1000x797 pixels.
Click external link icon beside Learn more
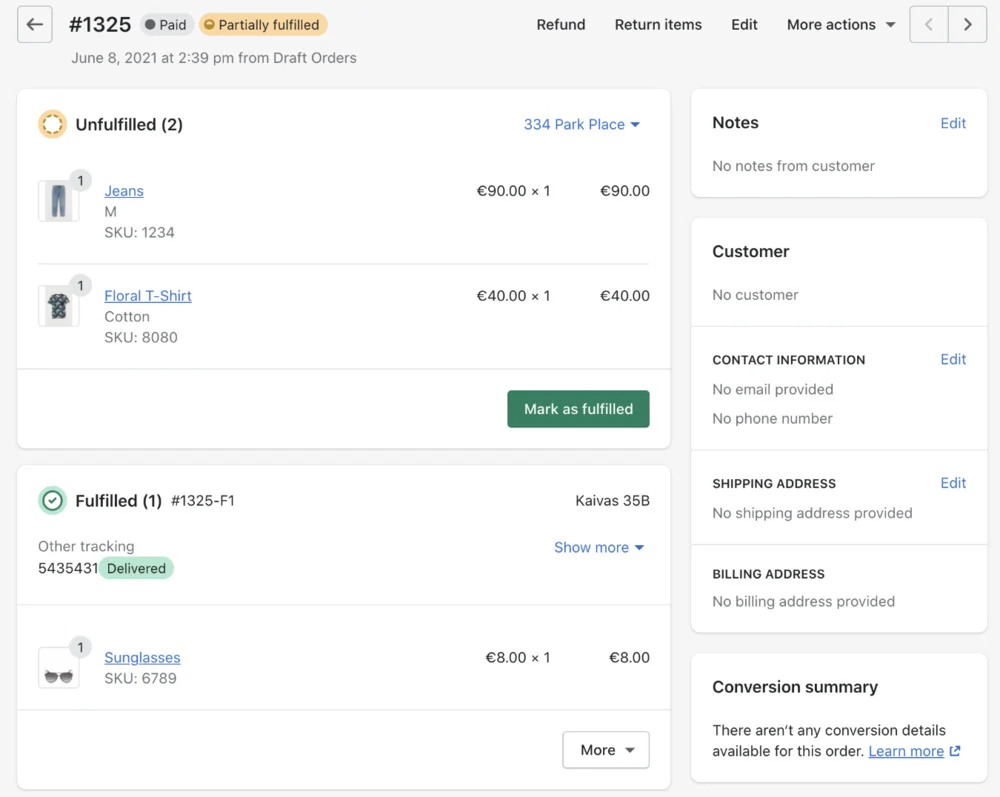(x=955, y=751)
